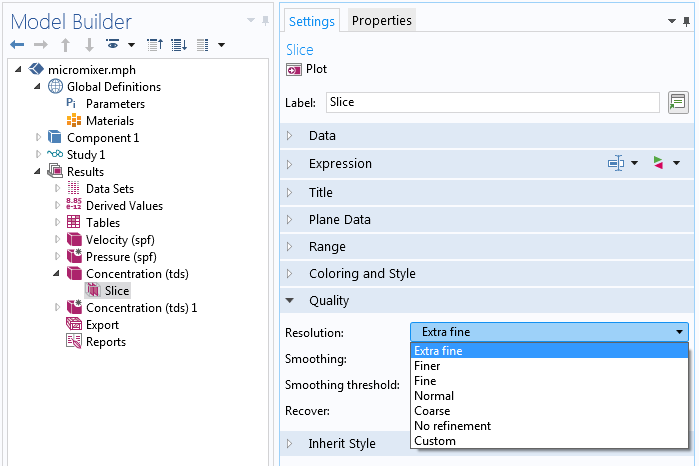Click the expand all tree icon
Screen dimensions: 699x466
[179, 45]
